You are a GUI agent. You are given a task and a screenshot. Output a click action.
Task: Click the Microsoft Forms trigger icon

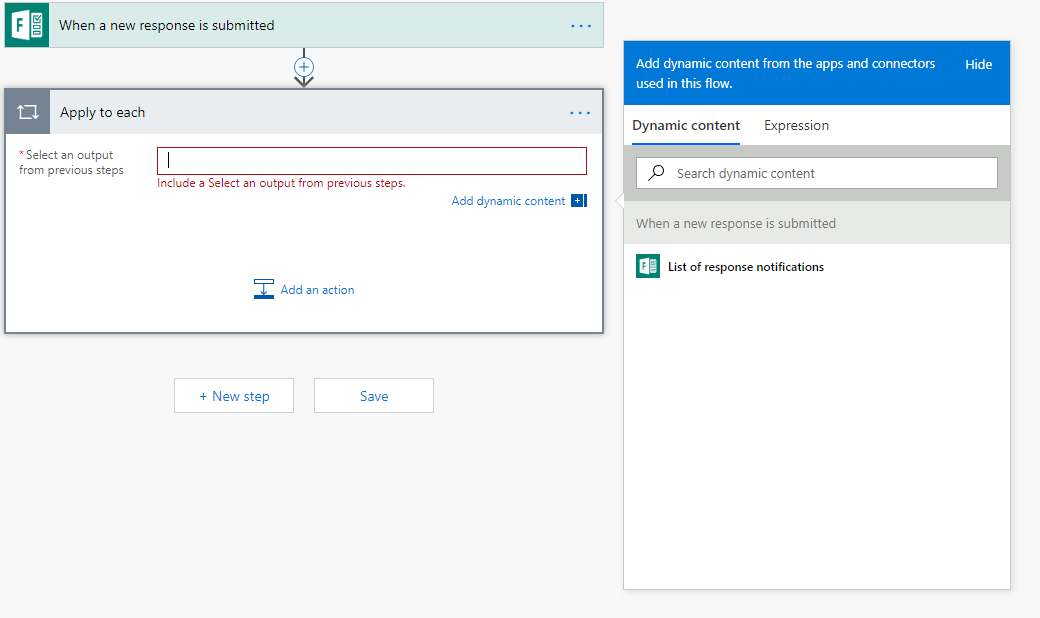pyautogui.click(x=27, y=25)
